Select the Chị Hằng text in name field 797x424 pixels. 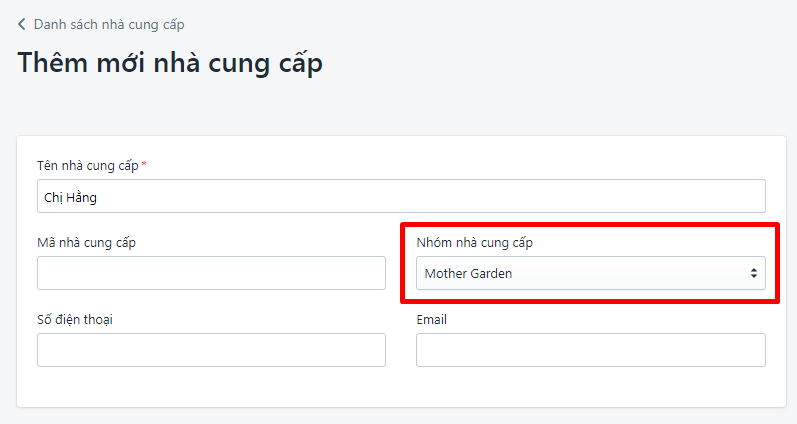70,197
